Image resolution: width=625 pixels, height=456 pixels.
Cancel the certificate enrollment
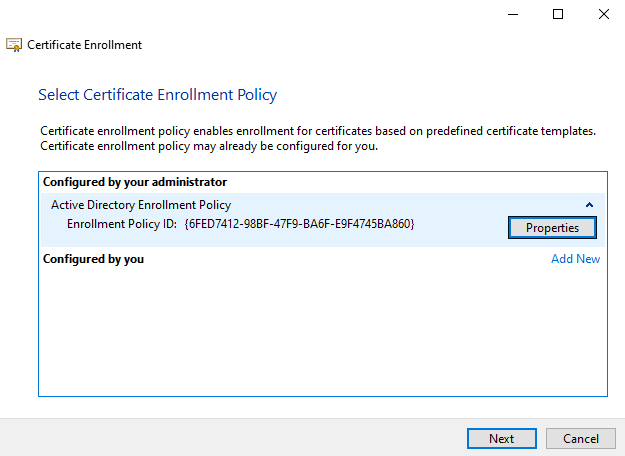click(x=580, y=438)
